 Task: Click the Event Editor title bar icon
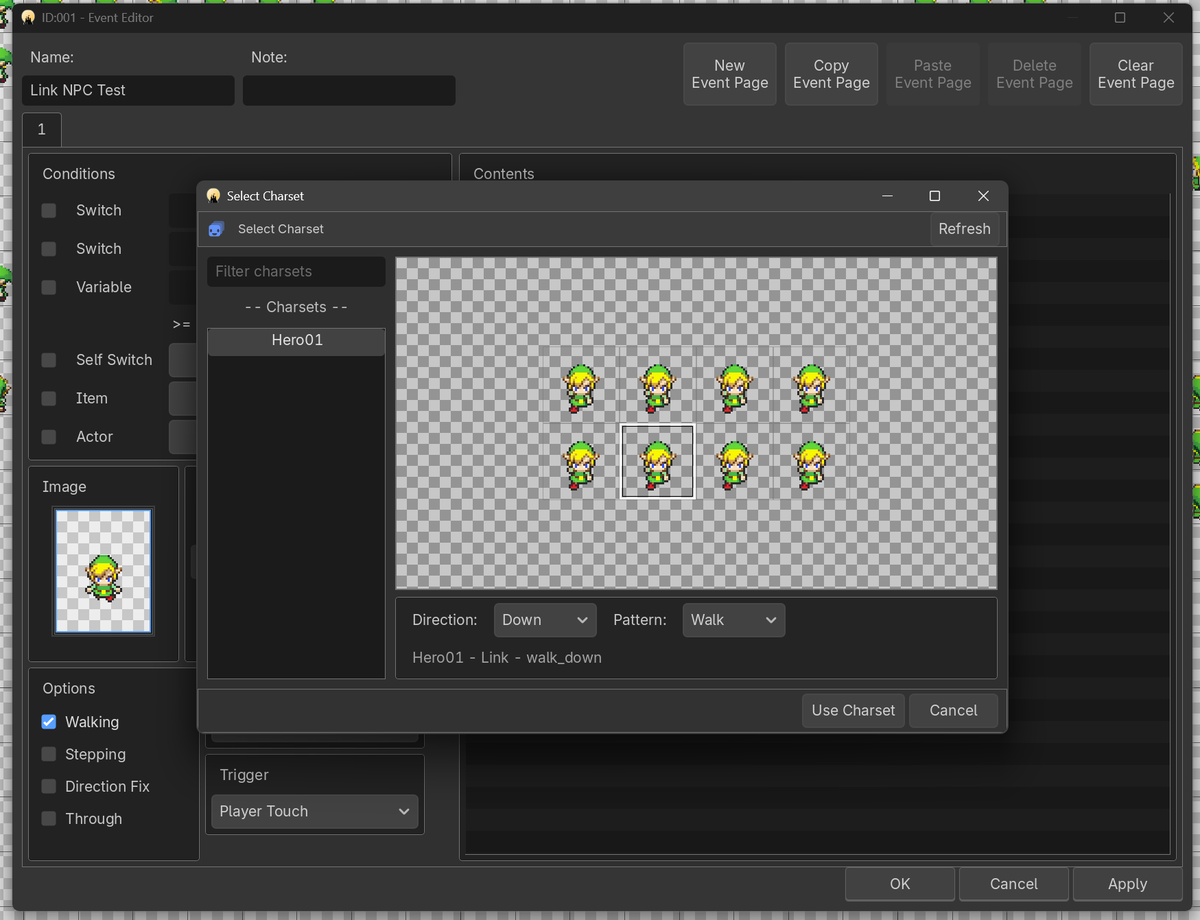click(x=28, y=18)
